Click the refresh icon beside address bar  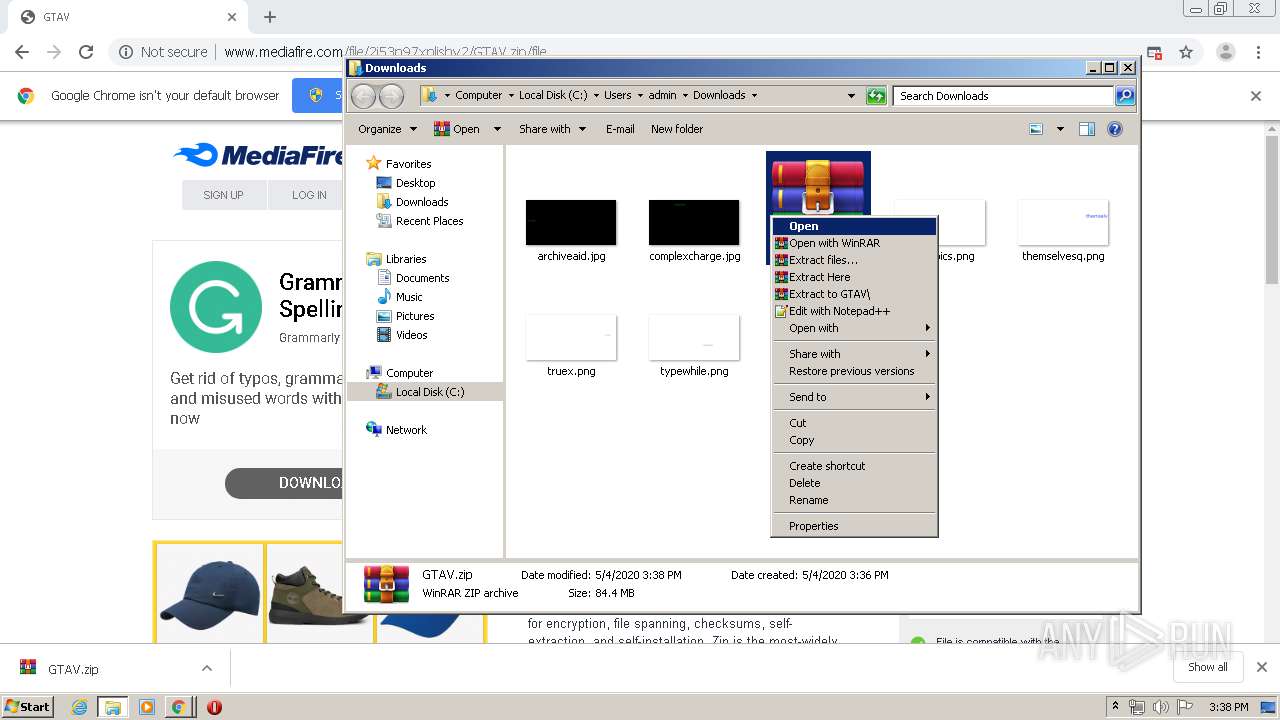876,96
